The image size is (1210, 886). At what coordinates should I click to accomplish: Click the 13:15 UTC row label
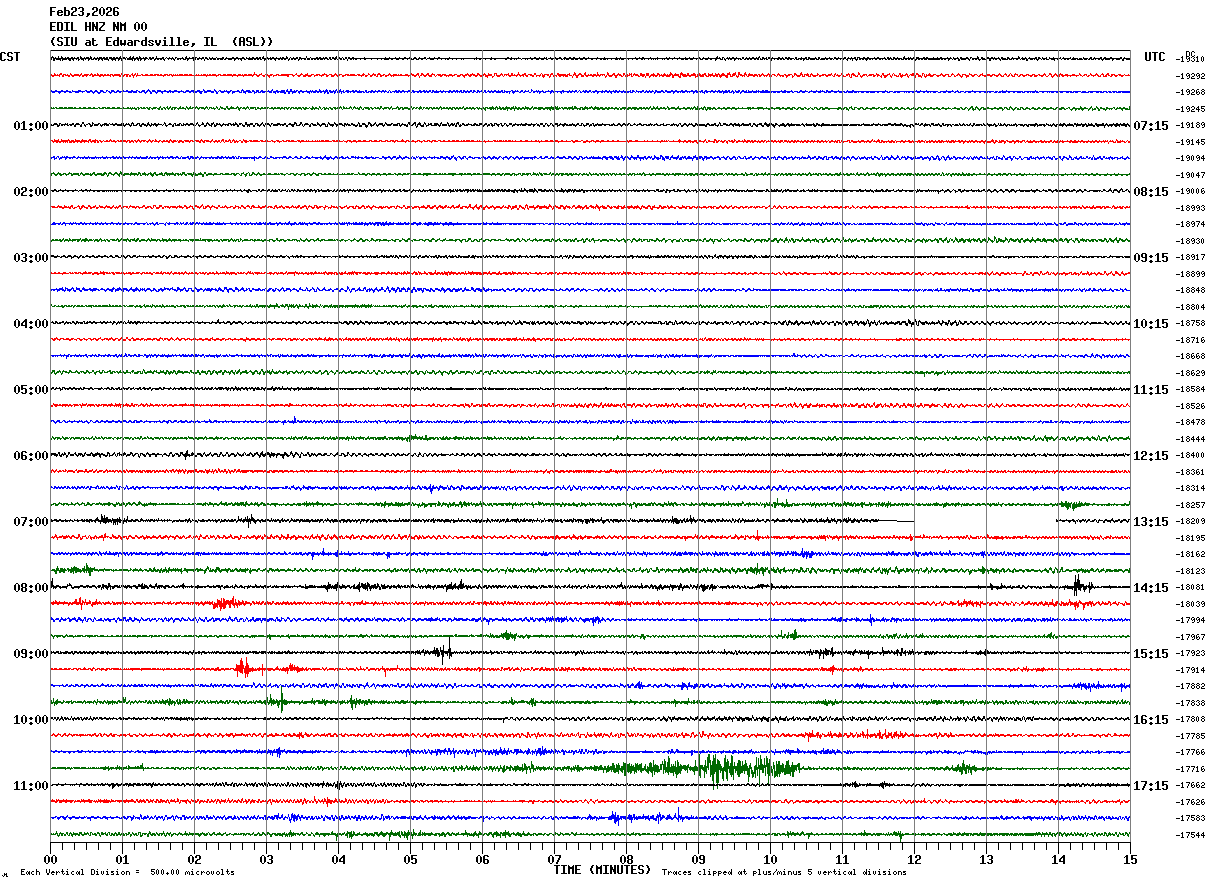[x=1151, y=522]
